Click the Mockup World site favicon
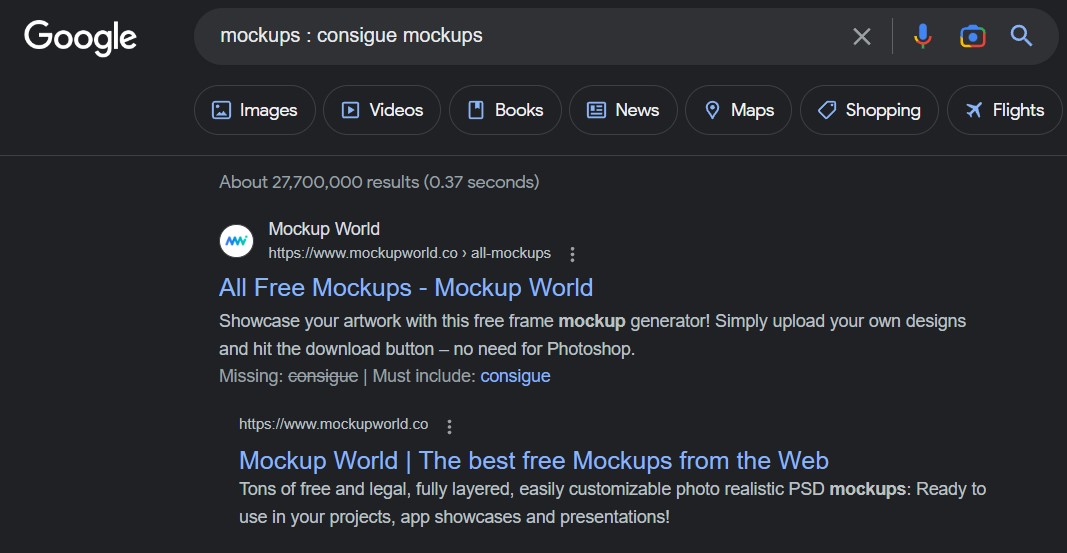This screenshot has height=553, width=1067. (236, 241)
